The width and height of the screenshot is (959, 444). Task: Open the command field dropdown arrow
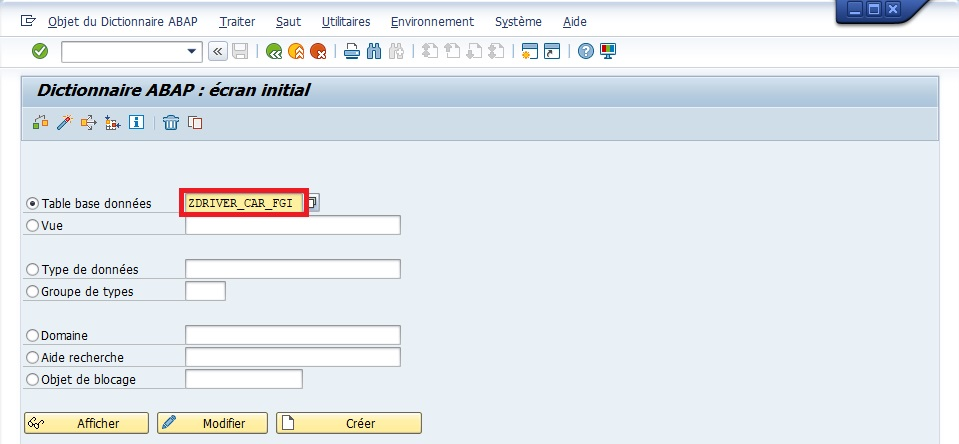[193, 51]
